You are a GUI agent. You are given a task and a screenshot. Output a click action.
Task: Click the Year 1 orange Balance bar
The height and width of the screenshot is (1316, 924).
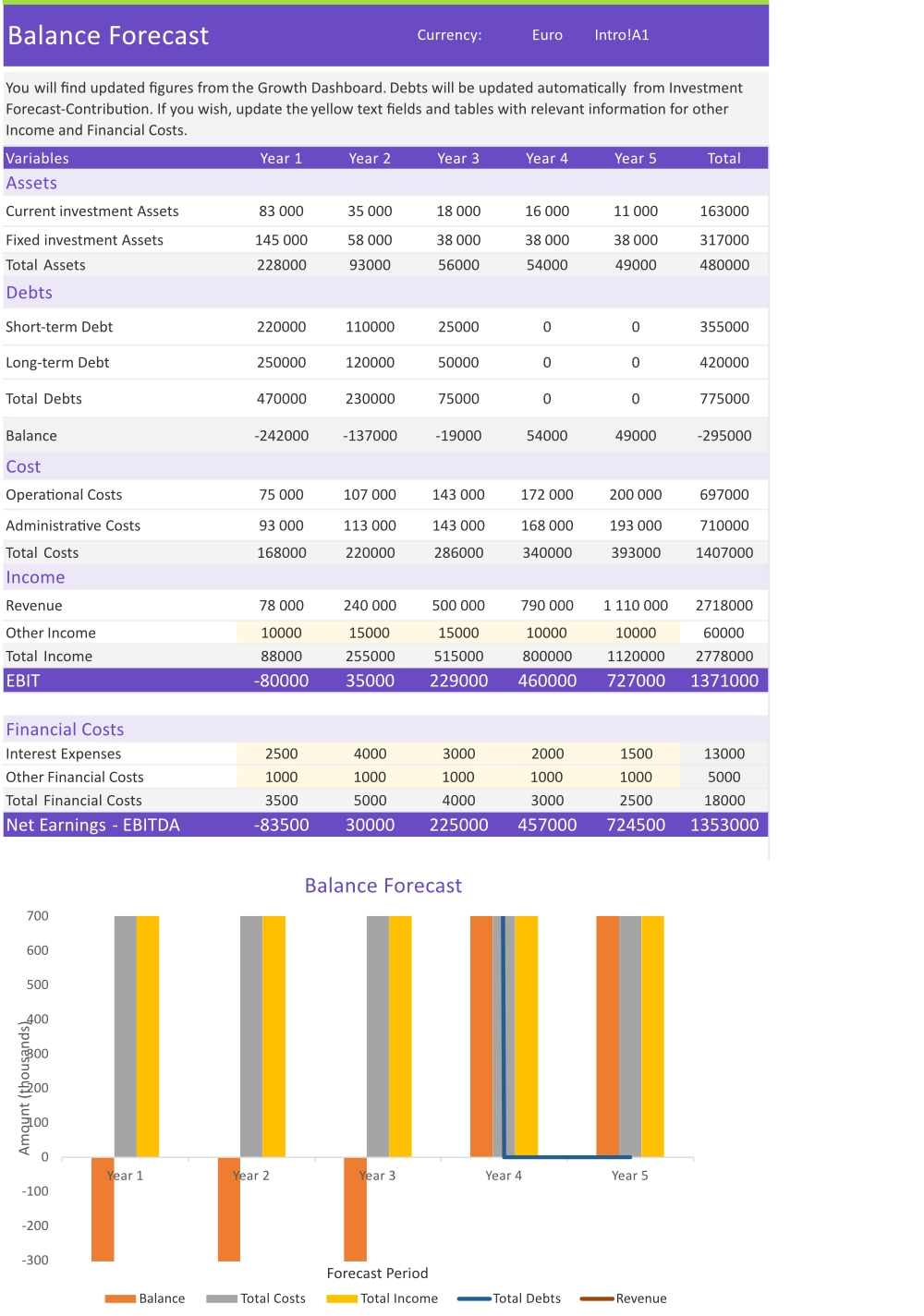103,1209
